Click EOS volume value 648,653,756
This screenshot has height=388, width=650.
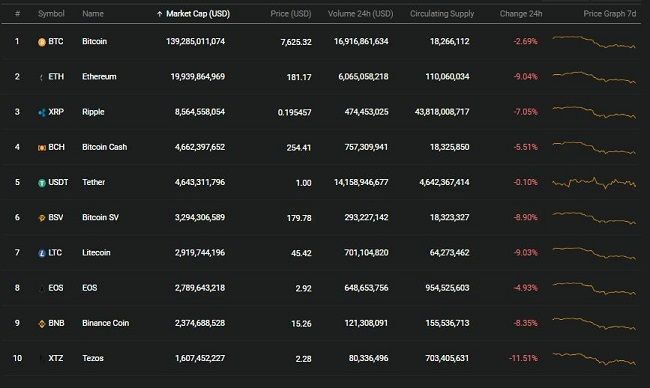click(x=366, y=288)
